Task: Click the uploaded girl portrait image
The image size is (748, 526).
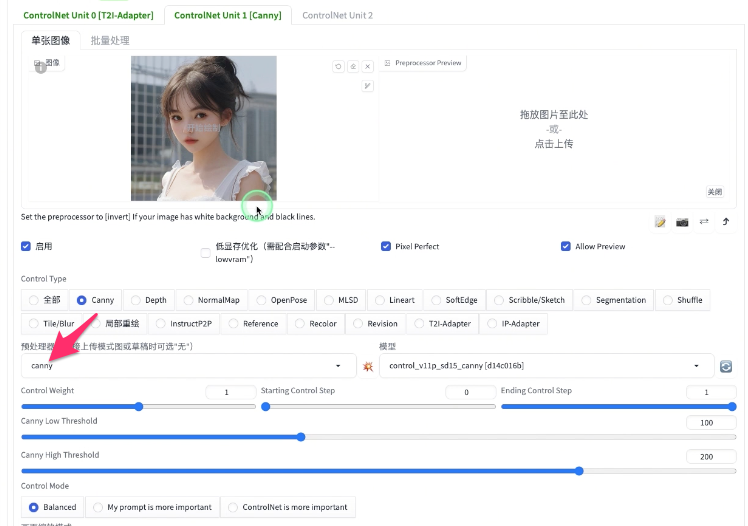Action: point(204,128)
